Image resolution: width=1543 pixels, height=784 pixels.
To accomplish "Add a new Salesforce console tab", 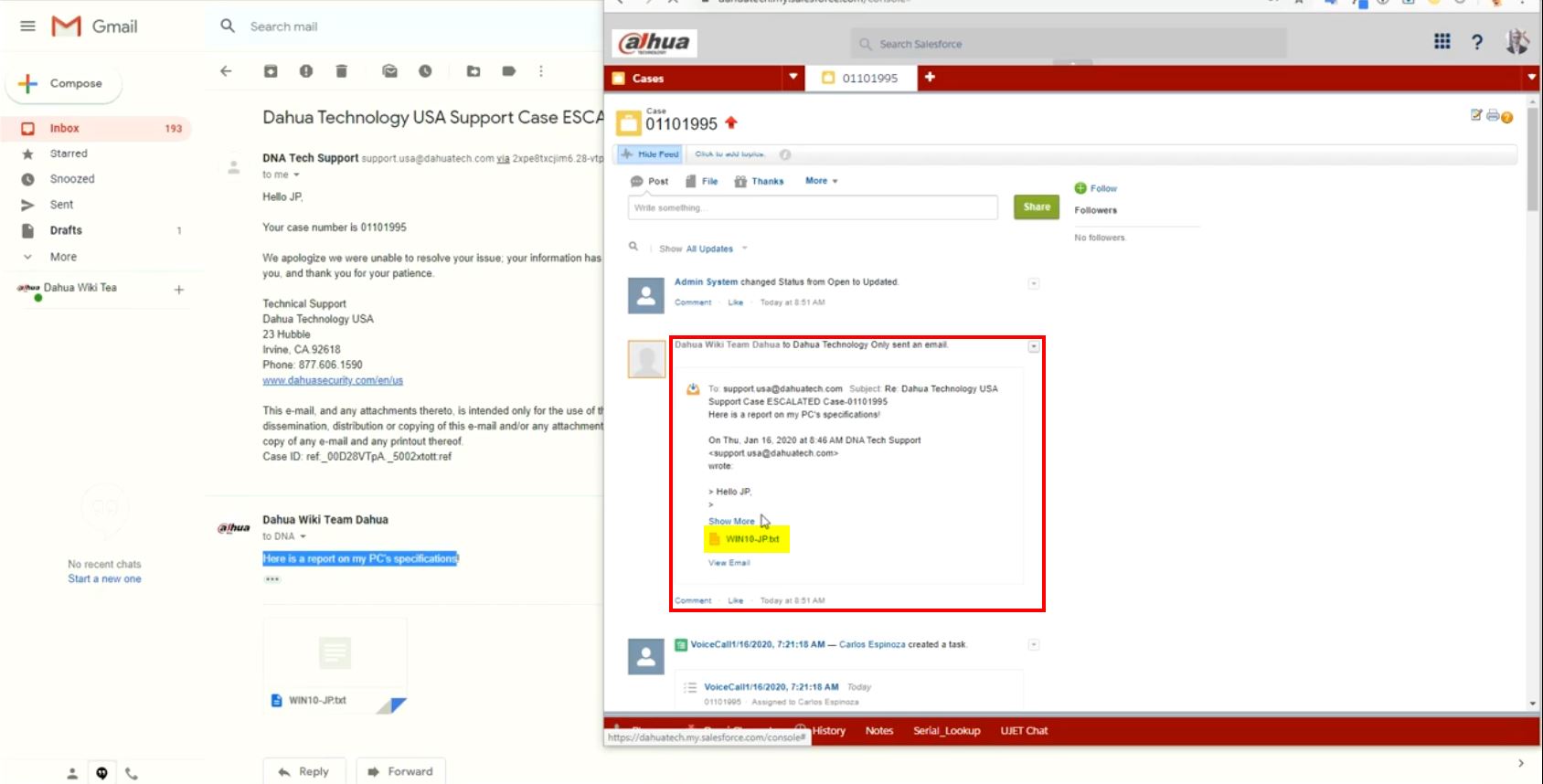I will 930,77.
